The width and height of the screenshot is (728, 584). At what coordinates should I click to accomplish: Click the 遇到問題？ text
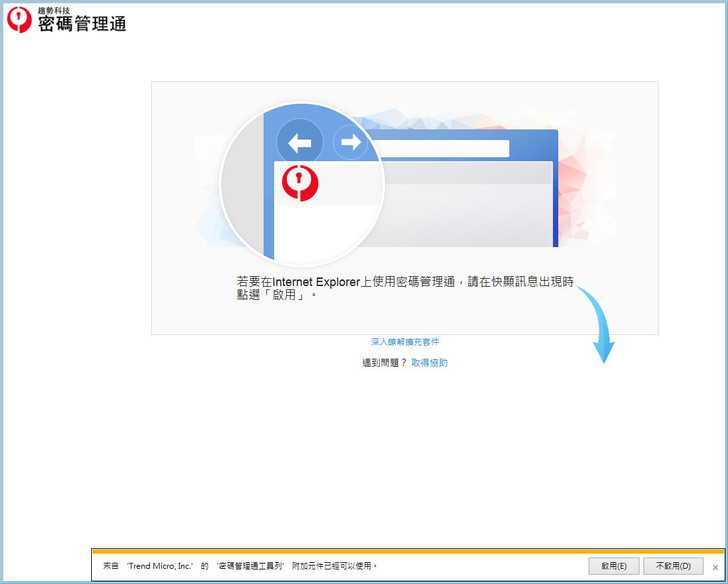coord(384,363)
